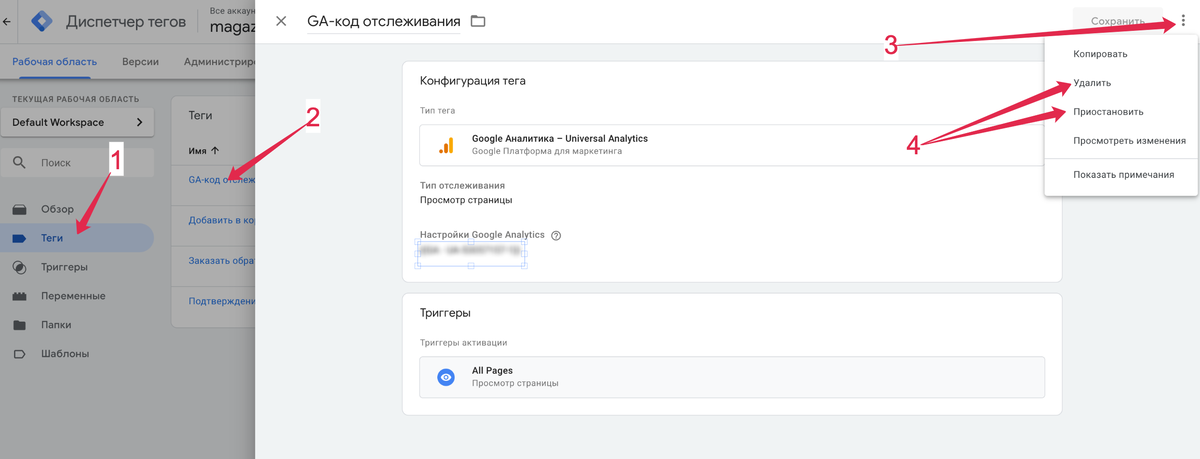This screenshot has height=459, width=1200.
Task: Open the three-dot more actions menu
Action: point(1183,21)
